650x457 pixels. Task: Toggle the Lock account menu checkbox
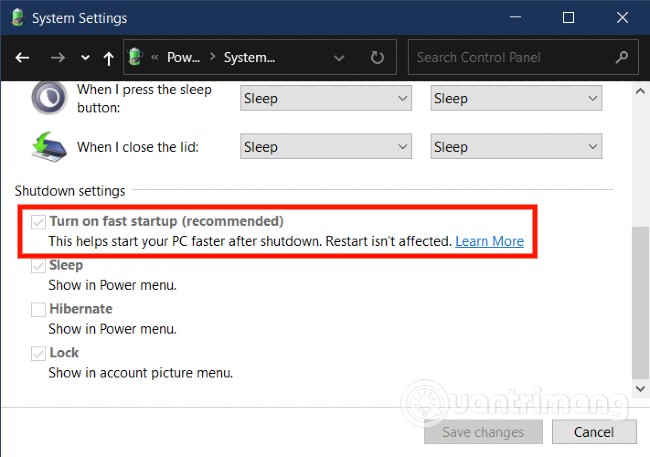tap(38, 354)
